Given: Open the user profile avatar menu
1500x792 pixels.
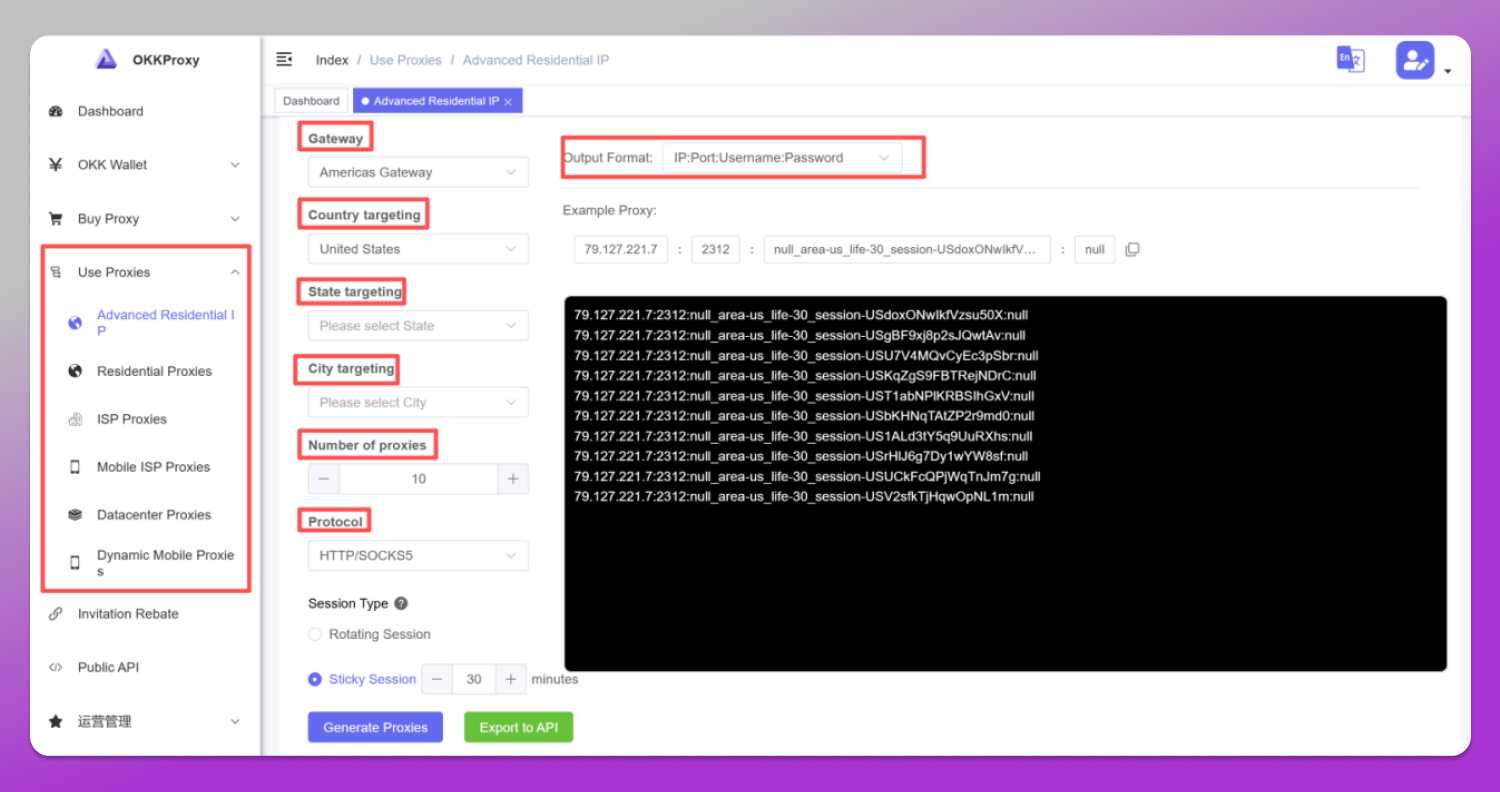Looking at the screenshot, I should (1415, 60).
